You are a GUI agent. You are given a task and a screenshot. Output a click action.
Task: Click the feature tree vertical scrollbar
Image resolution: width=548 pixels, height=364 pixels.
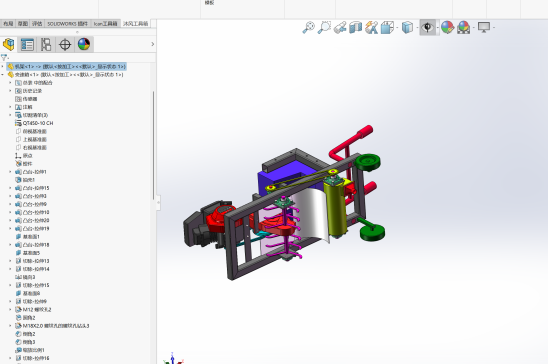click(153, 145)
